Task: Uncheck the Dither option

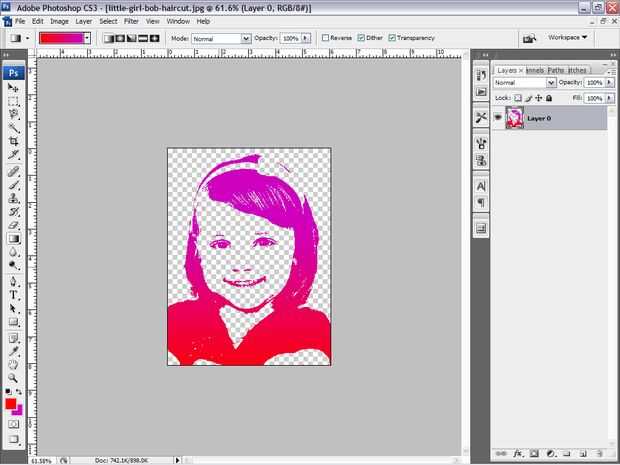Action: click(361, 38)
